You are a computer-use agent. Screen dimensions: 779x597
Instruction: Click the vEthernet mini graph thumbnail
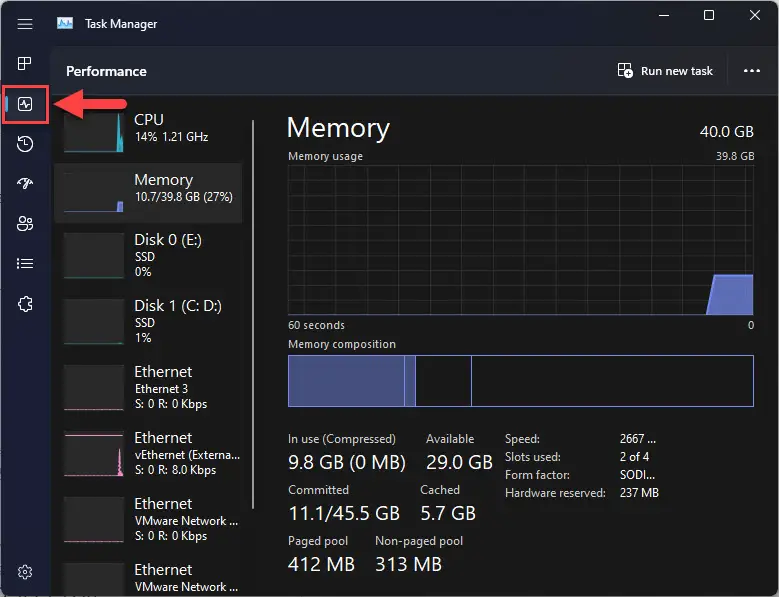pyautogui.click(x=93, y=454)
